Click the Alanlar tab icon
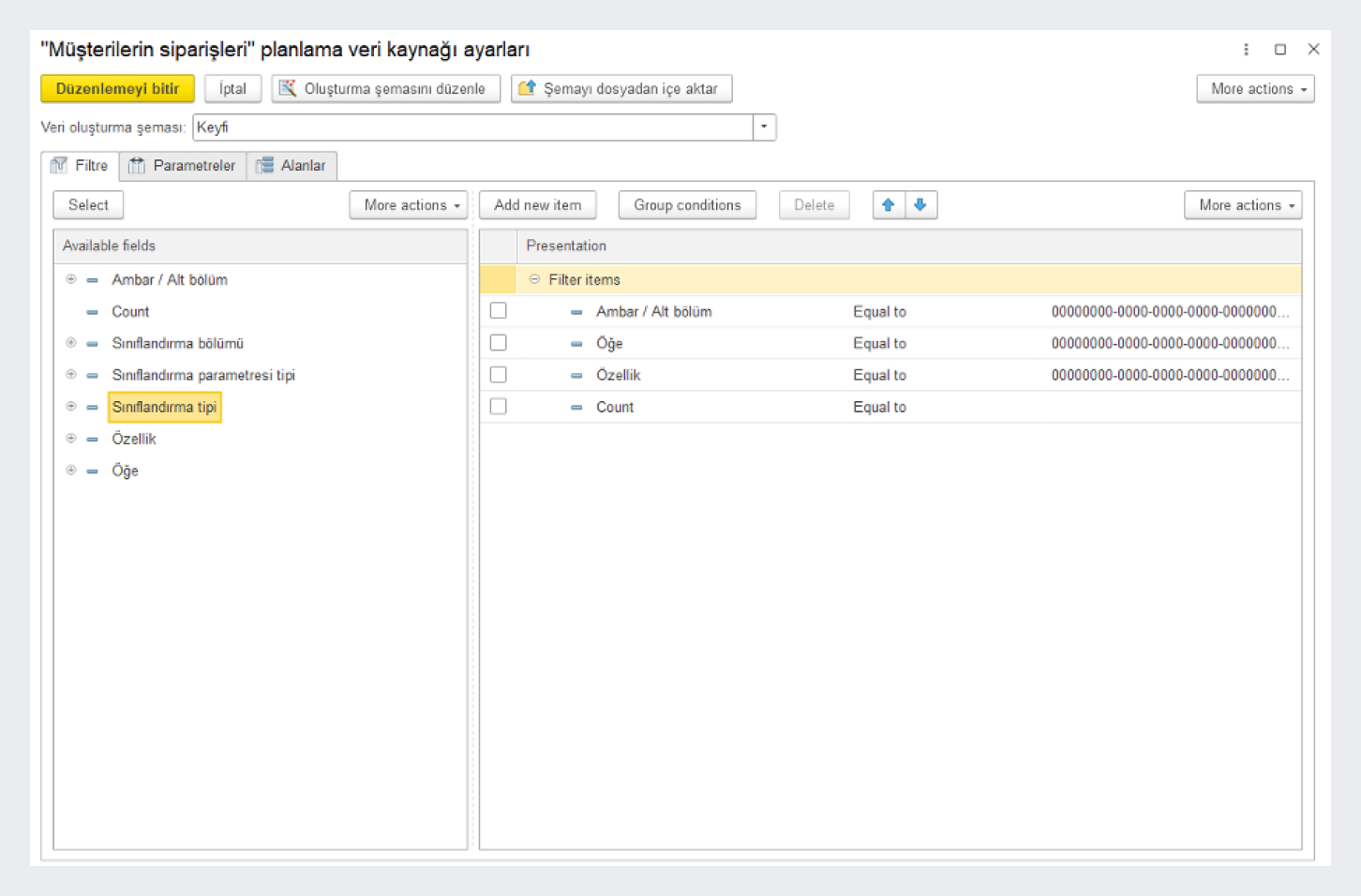 (x=265, y=166)
